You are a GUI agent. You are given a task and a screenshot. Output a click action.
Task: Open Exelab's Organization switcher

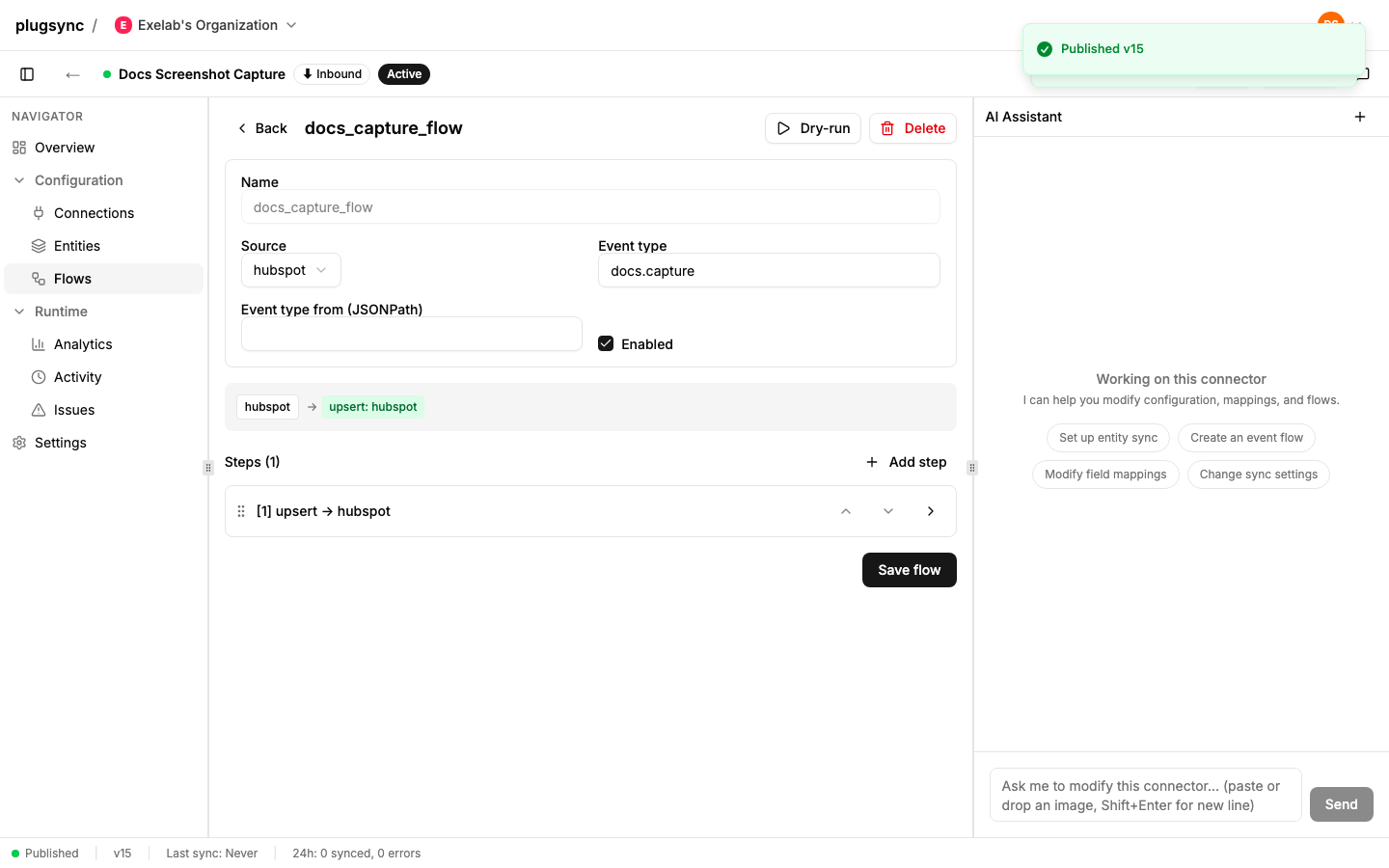(x=205, y=25)
